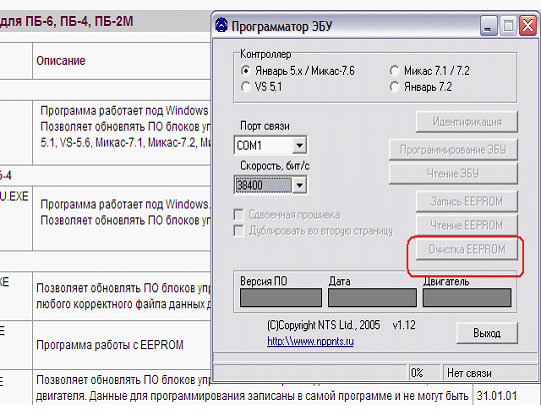Click the Программатор ЭБУ title bar app icon
Screen dimensions: 541x419
coord(222,25)
